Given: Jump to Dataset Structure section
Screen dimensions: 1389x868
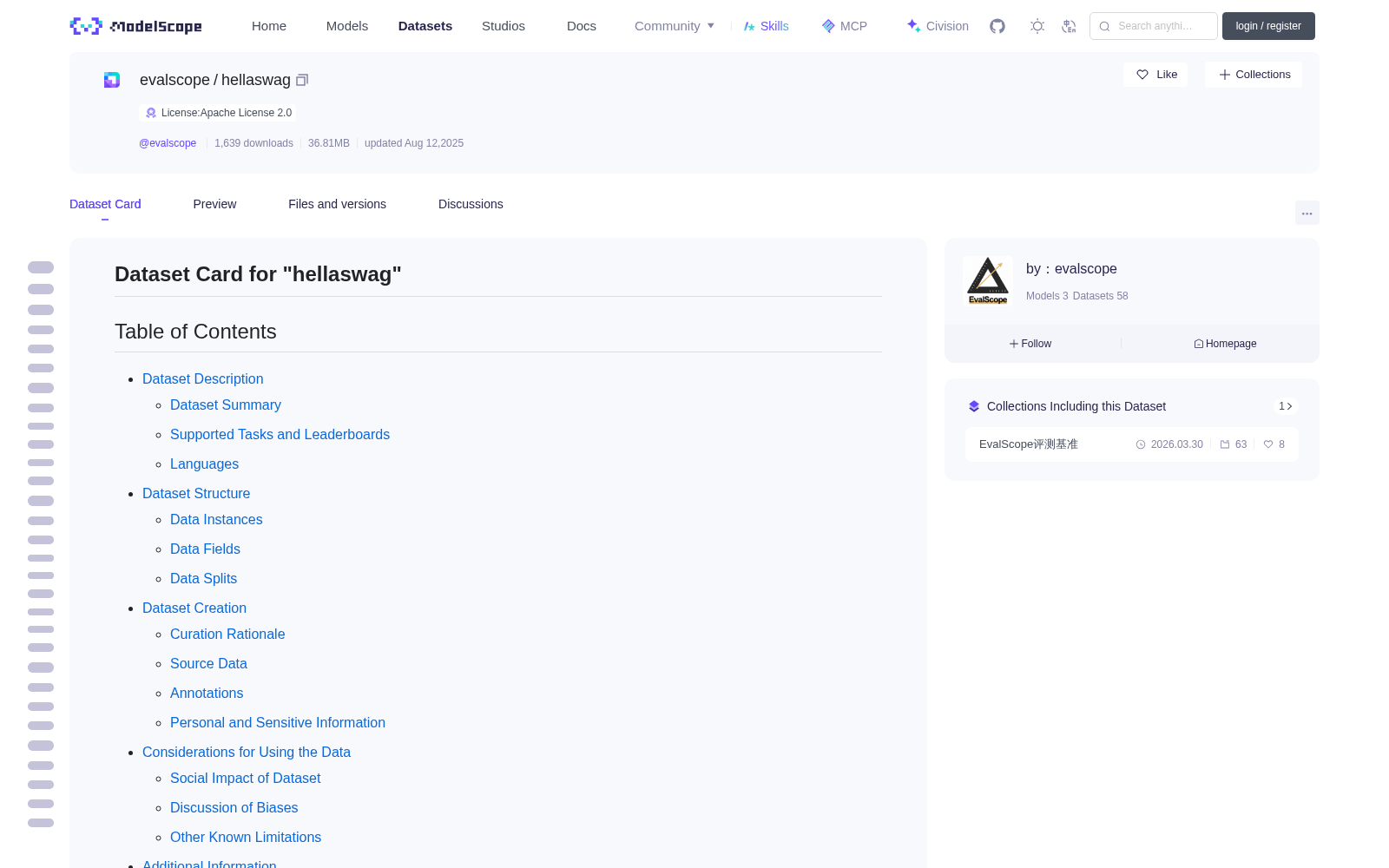Looking at the screenshot, I should click(196, 493).
